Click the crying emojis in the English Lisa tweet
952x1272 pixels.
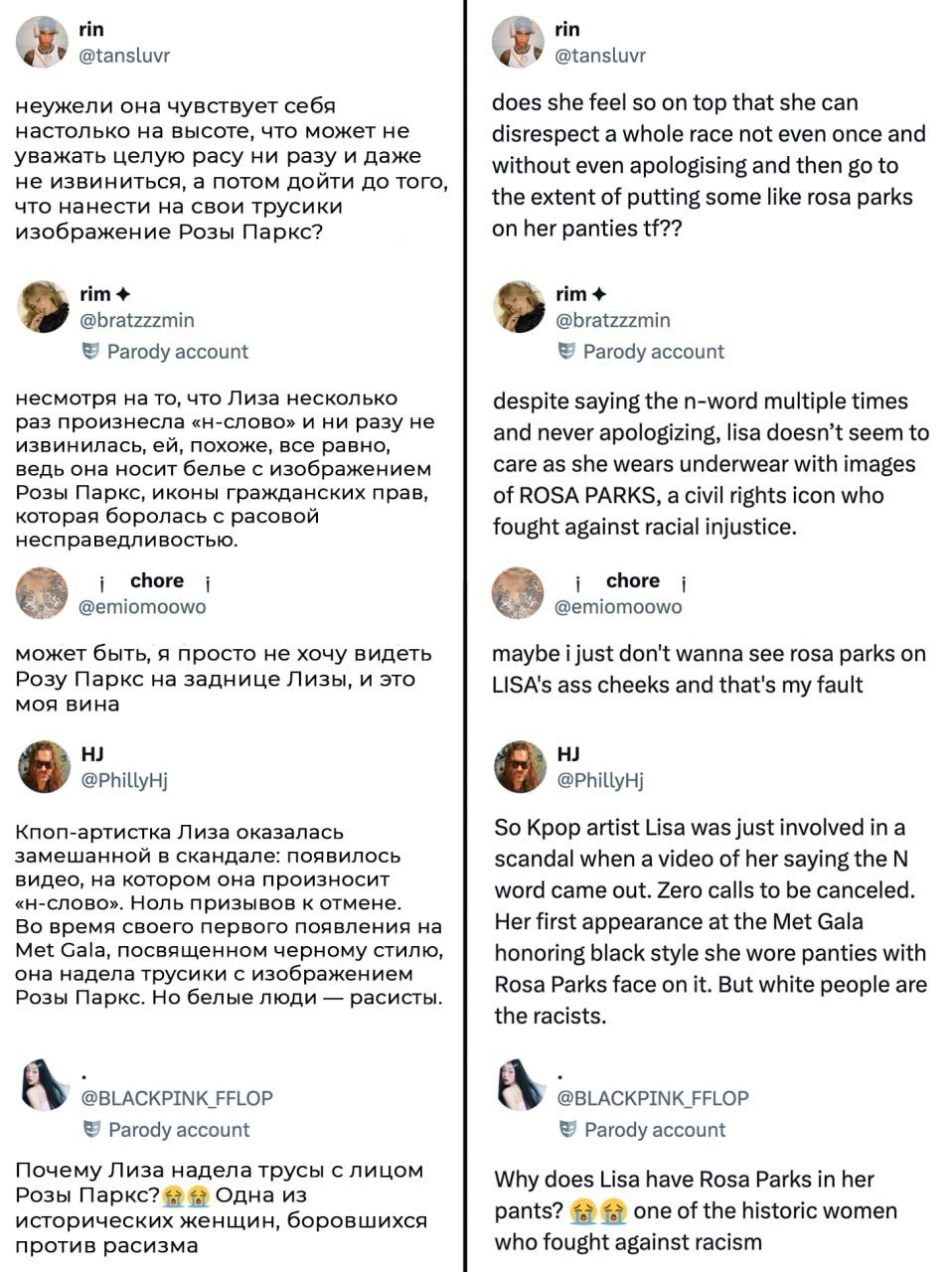point(599,1211)
